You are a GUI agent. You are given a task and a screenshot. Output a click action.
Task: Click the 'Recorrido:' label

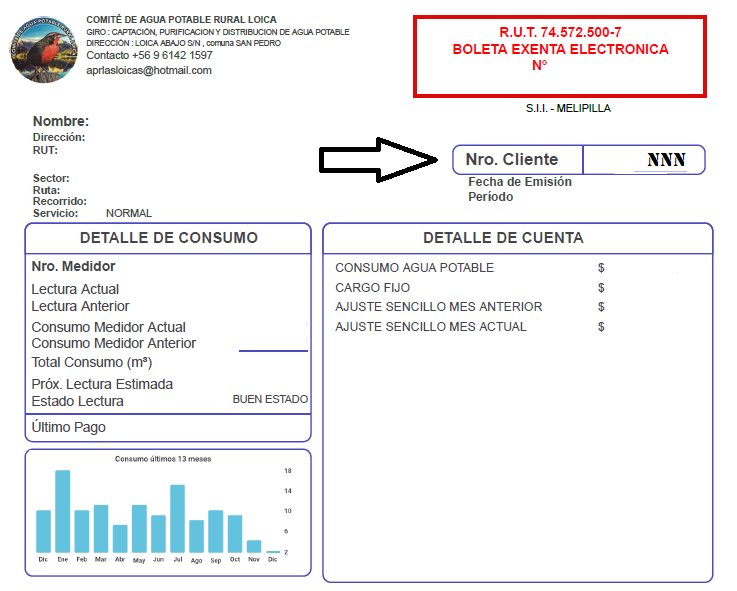[x=60, y=201]
